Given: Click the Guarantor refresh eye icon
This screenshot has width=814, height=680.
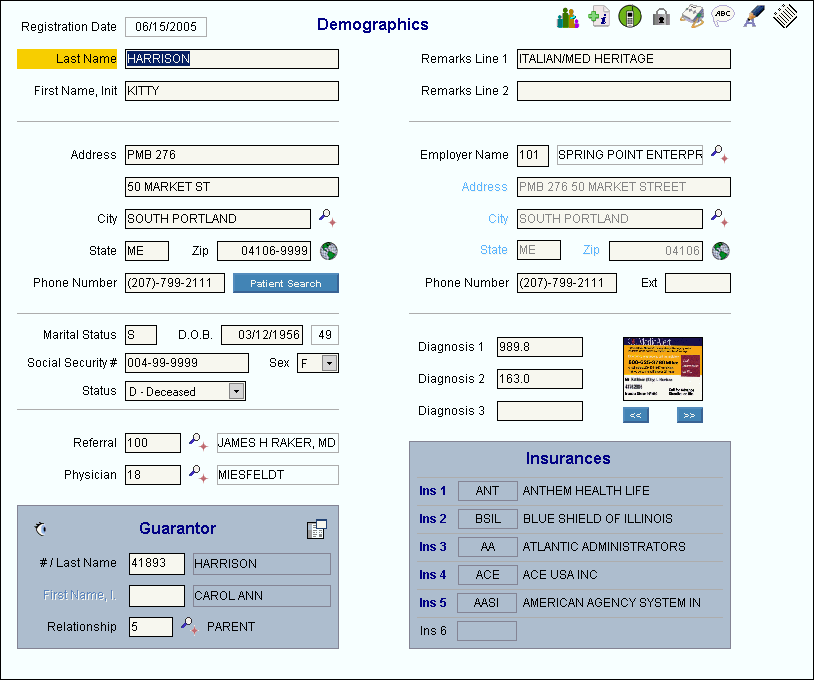Looking at the screenshot, I should tap(40, 529).
